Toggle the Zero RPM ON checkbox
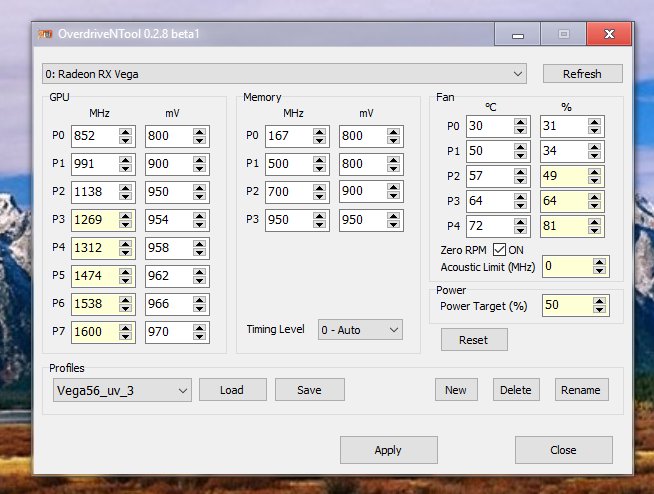The width and height of the screenshot is (654, 494). click(499, 250)
